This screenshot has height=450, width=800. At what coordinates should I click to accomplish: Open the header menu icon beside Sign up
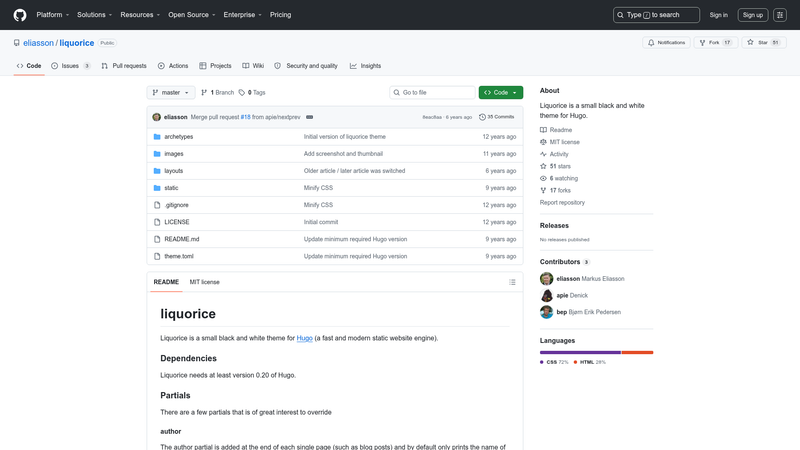pyautogui.click(x=780, y=15)
